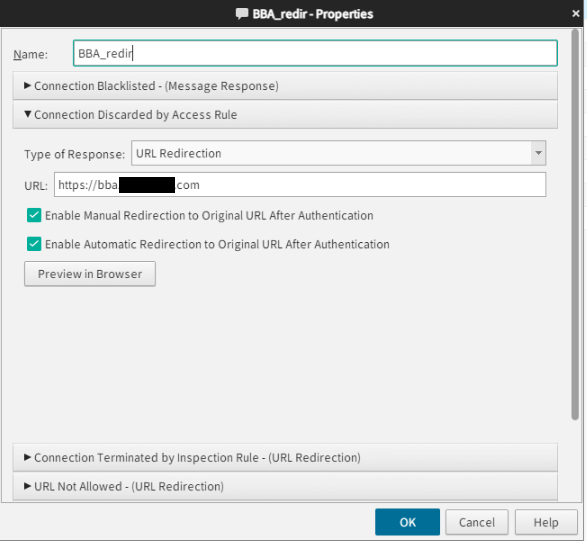Click the speech bubble icon in title bar
Viewport: 587px width, 541px height.
[x=242, y=14]
